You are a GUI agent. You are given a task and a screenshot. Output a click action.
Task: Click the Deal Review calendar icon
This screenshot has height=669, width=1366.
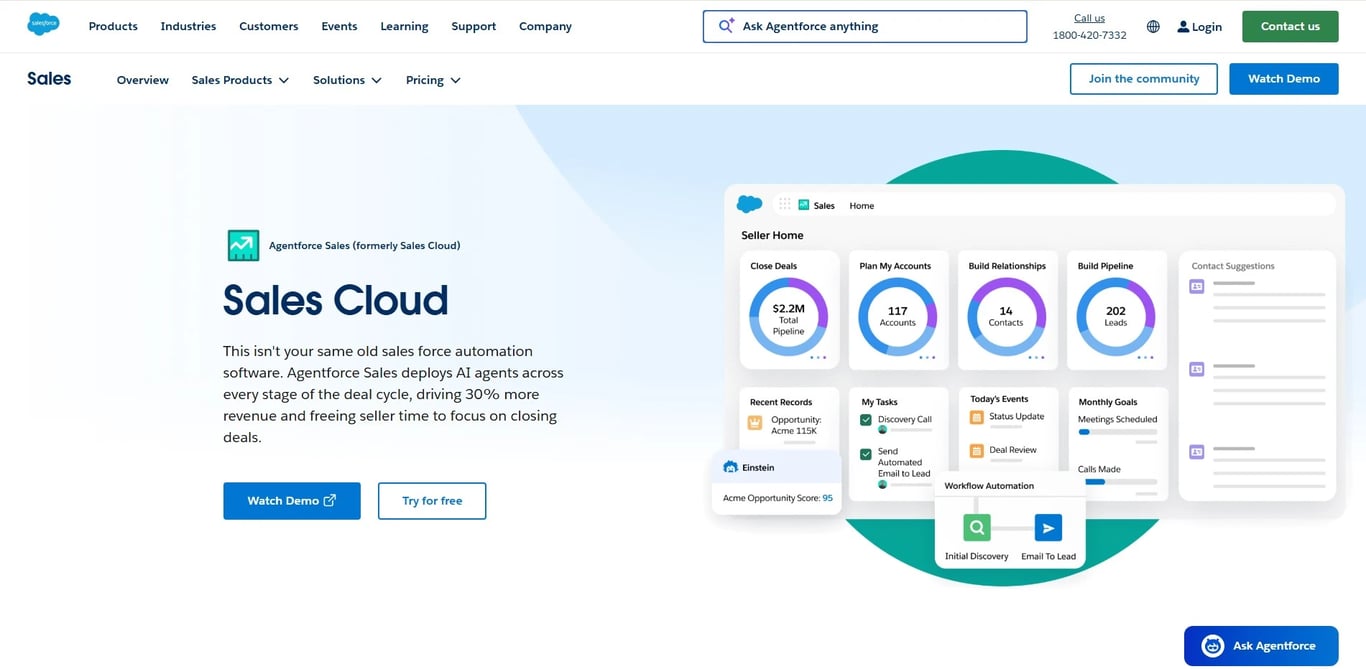[976, 451]
